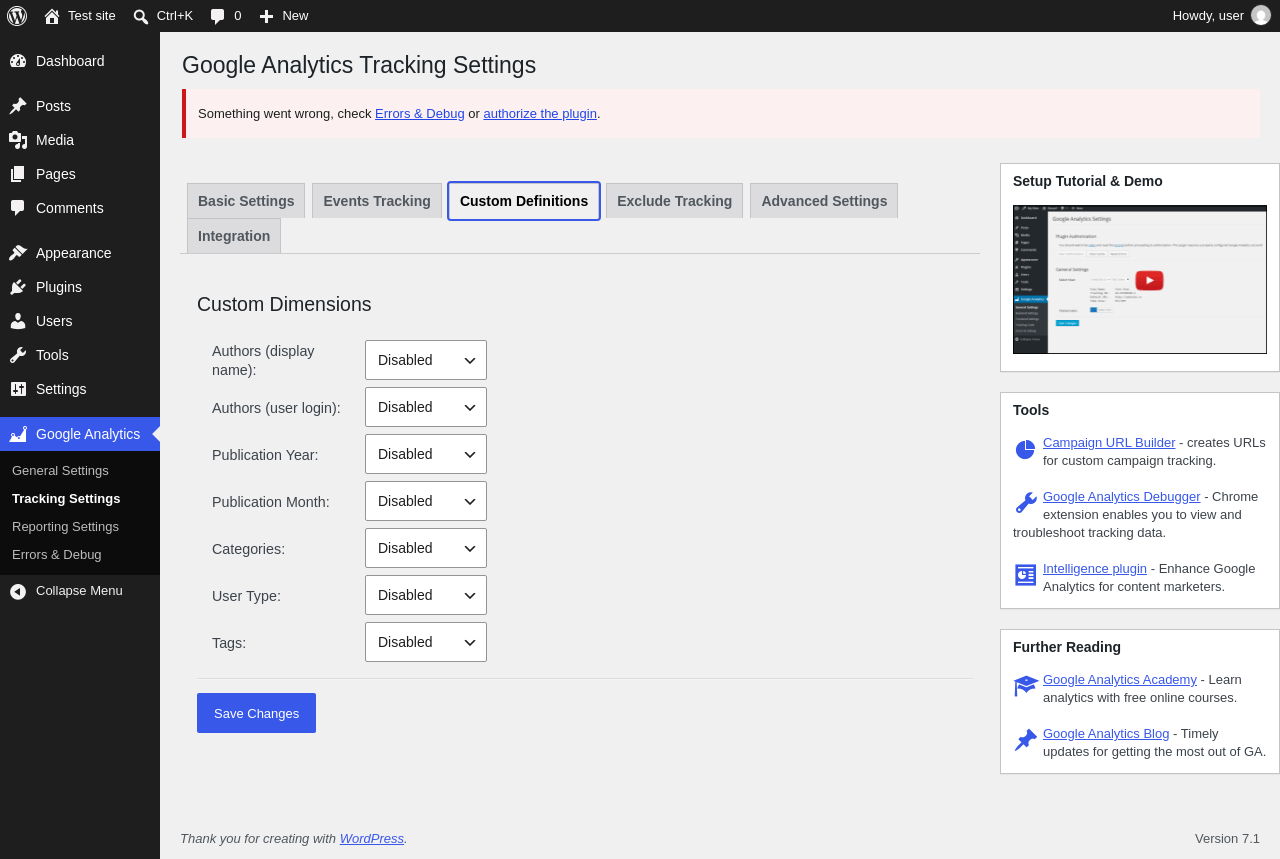The height and width of the screenshot is (859, 1280).
Task: Click the Intelligence plugin icon
Action: pos(1025,575)
